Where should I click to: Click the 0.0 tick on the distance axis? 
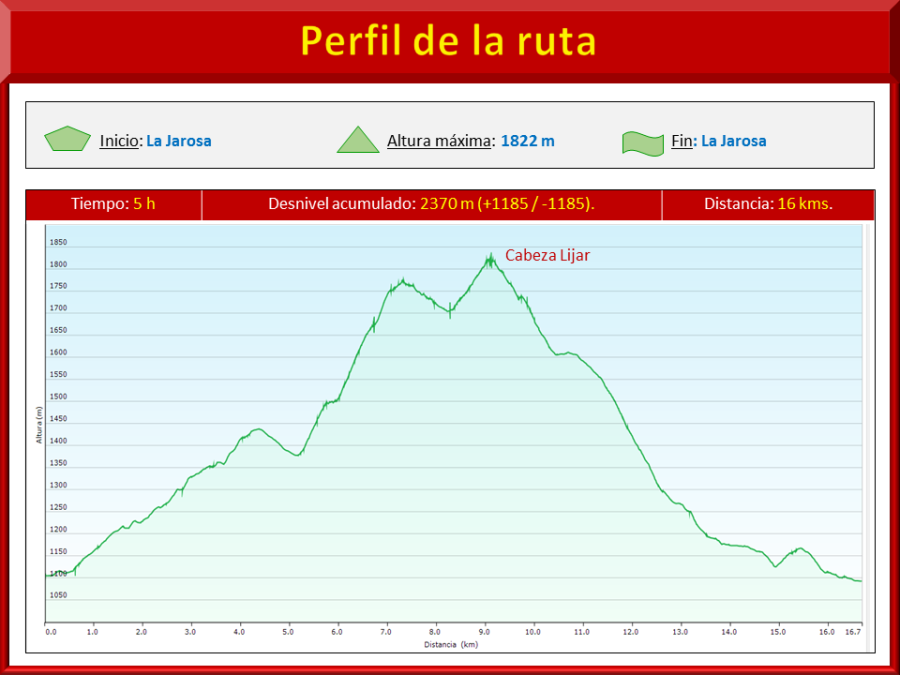(x=46, y=632)
